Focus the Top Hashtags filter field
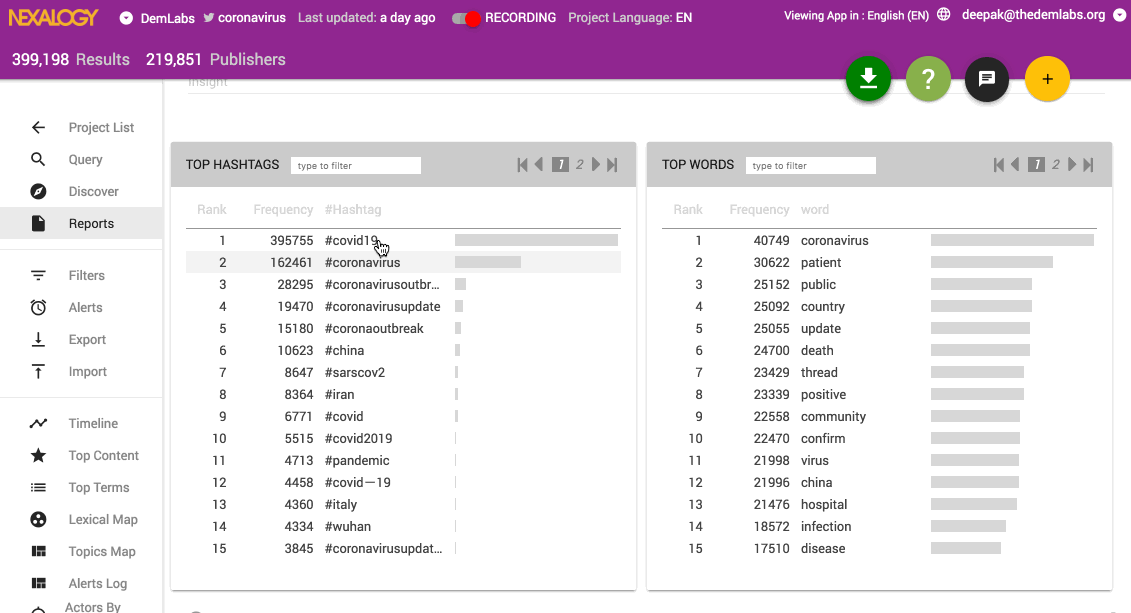1131x613 pixels. pyautogui.click(x=356, y=165)
